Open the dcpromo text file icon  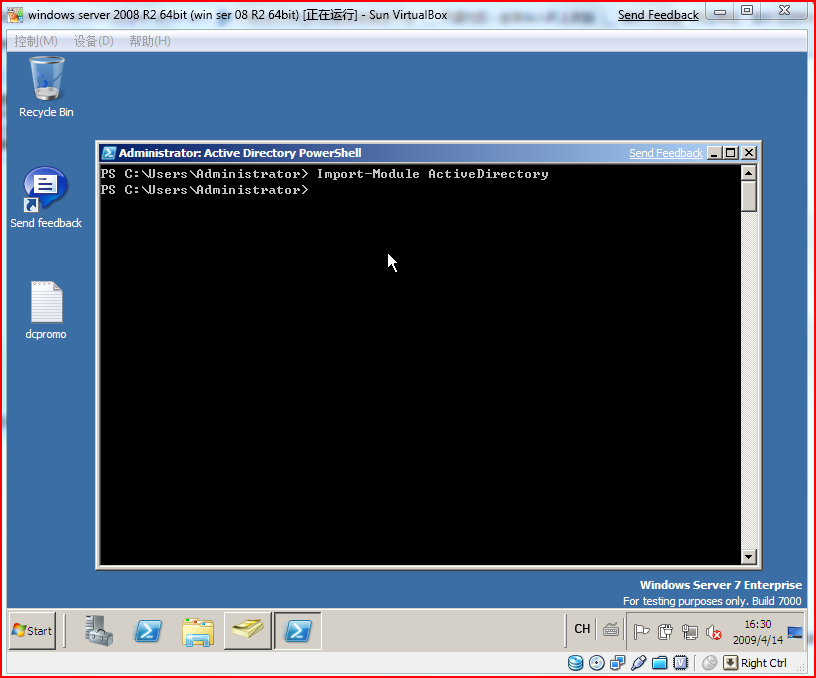(46, 311)
